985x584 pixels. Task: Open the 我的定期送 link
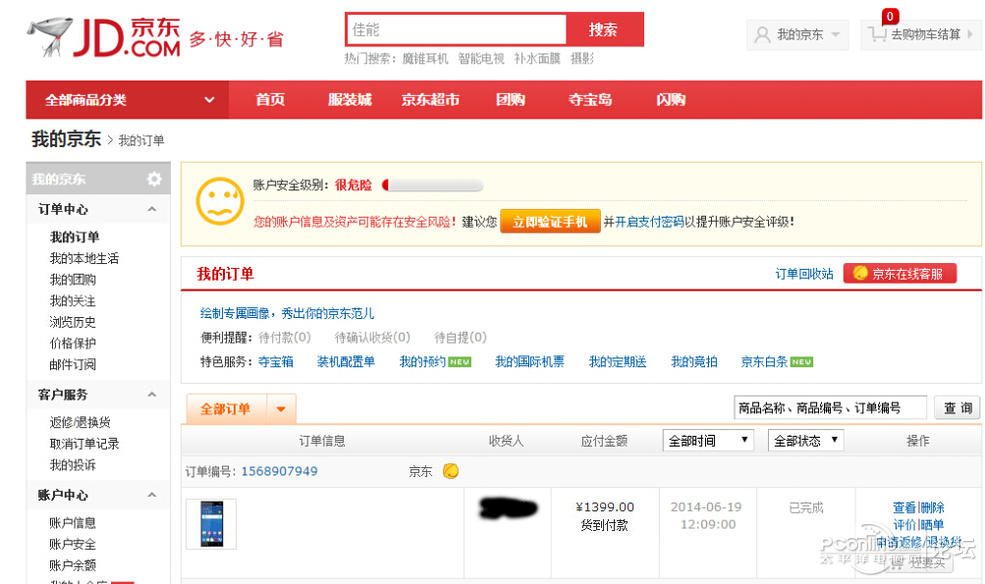pyautogui.click(x=618, y=362)
